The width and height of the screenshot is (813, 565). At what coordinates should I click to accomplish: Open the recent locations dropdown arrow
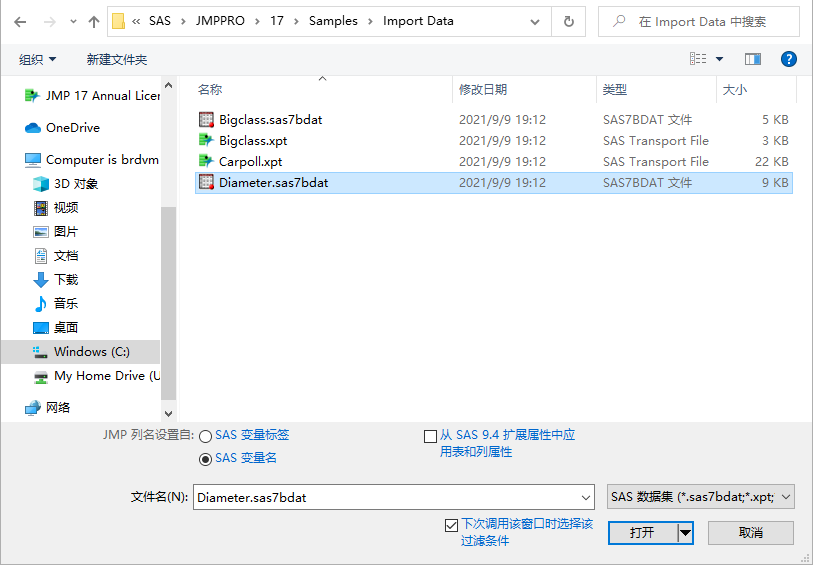pos(73,22)
